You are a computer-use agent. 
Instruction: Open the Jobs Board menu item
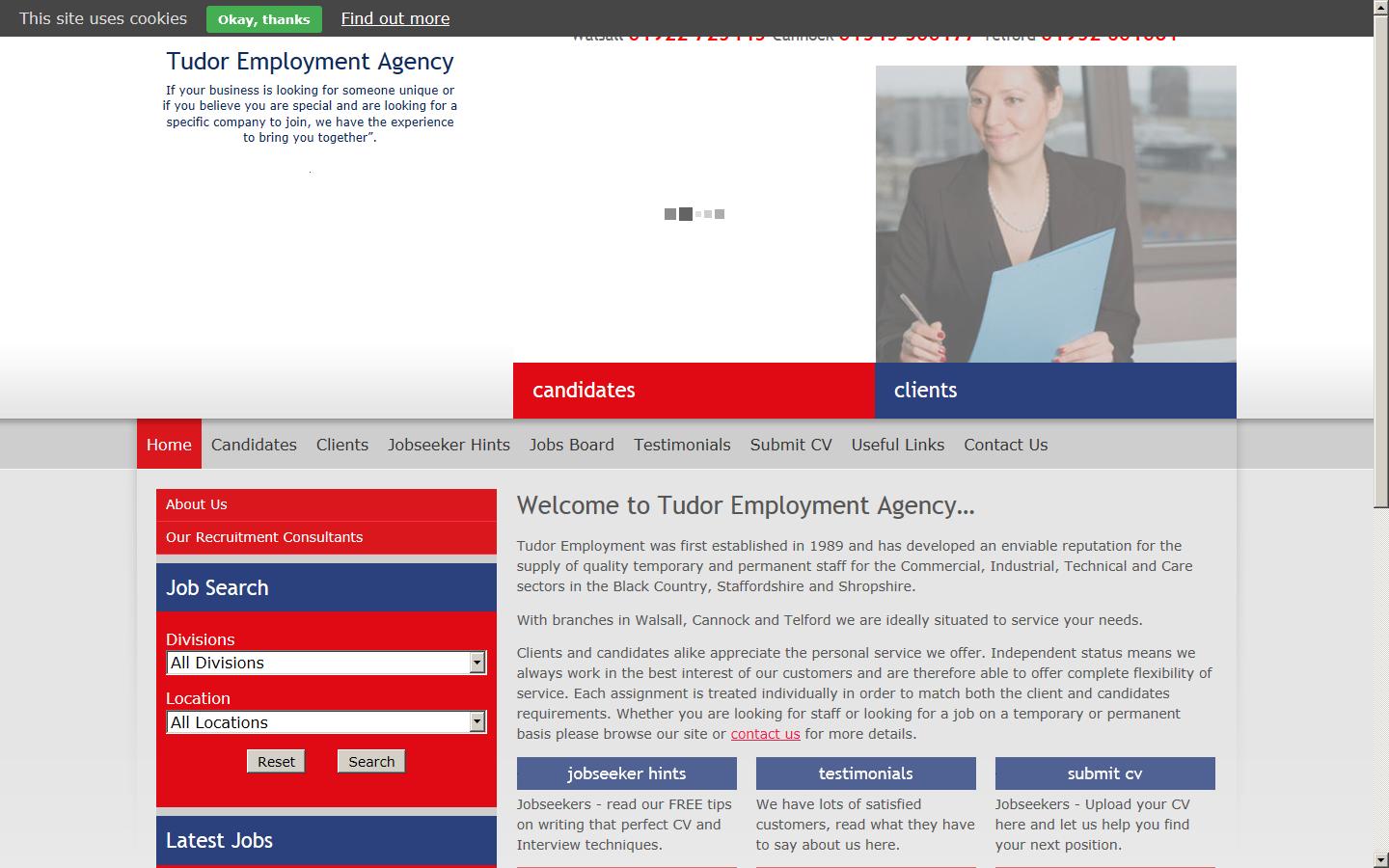point(571,445)
